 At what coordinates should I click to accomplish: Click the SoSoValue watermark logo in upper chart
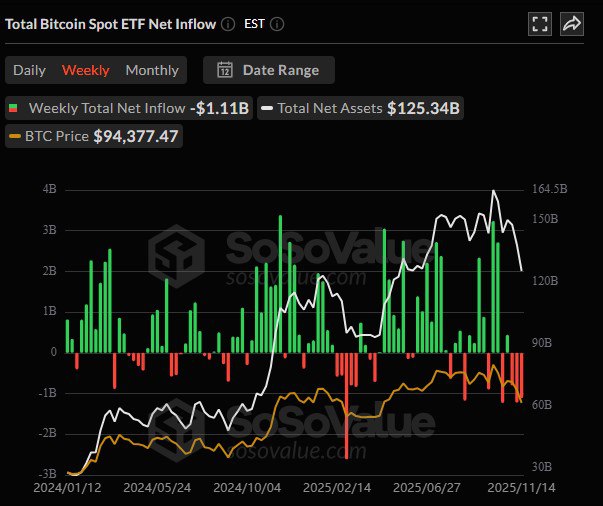pyautogui.click(x=176, y=255)
